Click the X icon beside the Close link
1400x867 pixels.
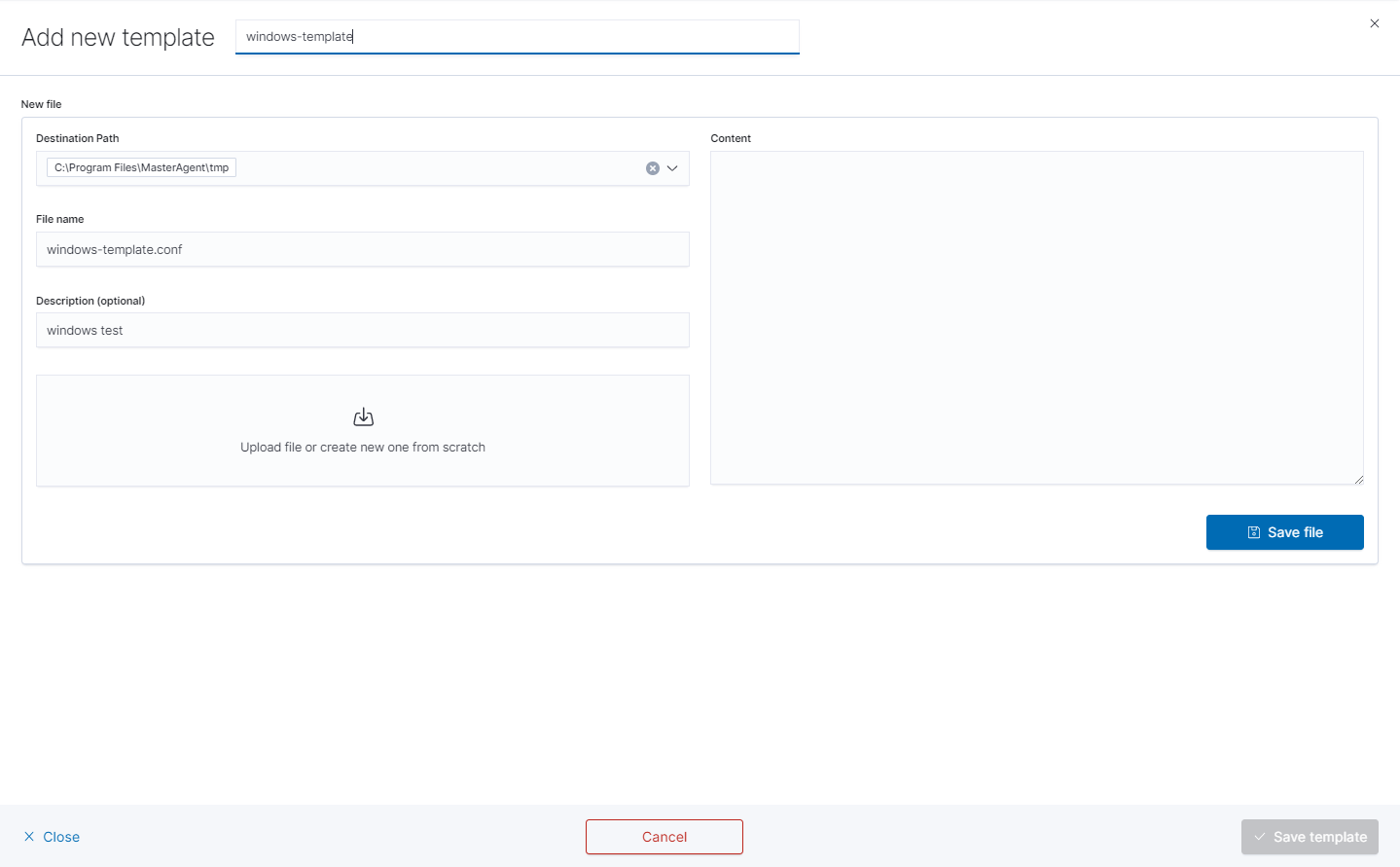pos(29,837)
